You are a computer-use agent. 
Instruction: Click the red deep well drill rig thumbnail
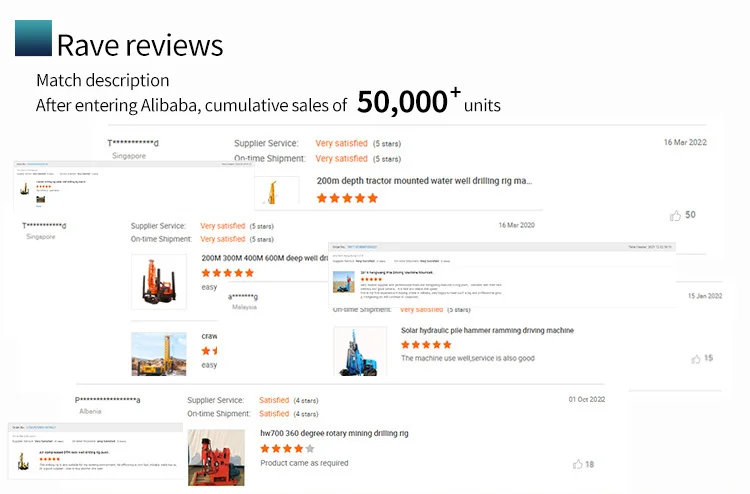pos(159,281)
